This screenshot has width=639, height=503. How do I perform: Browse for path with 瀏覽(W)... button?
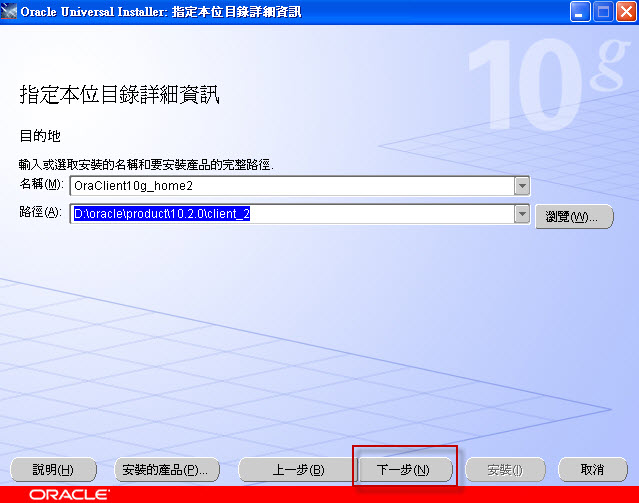click(x=574, y=216)
